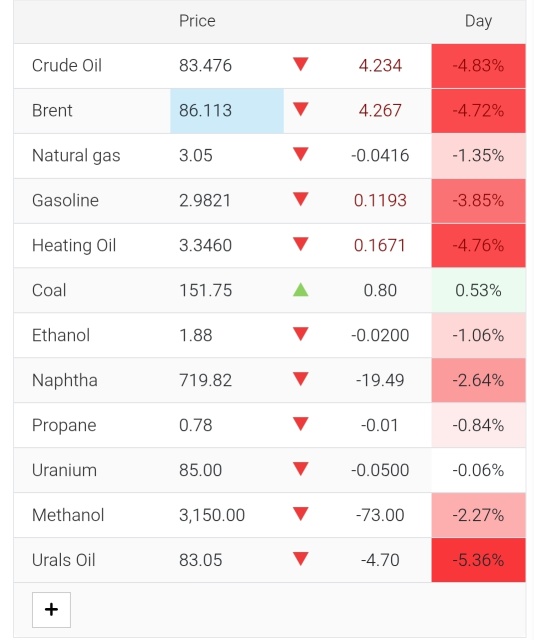Select the Propane commodity name
Image resolution: width=534 pixels, height=640 pixels.
click(64, 425)
